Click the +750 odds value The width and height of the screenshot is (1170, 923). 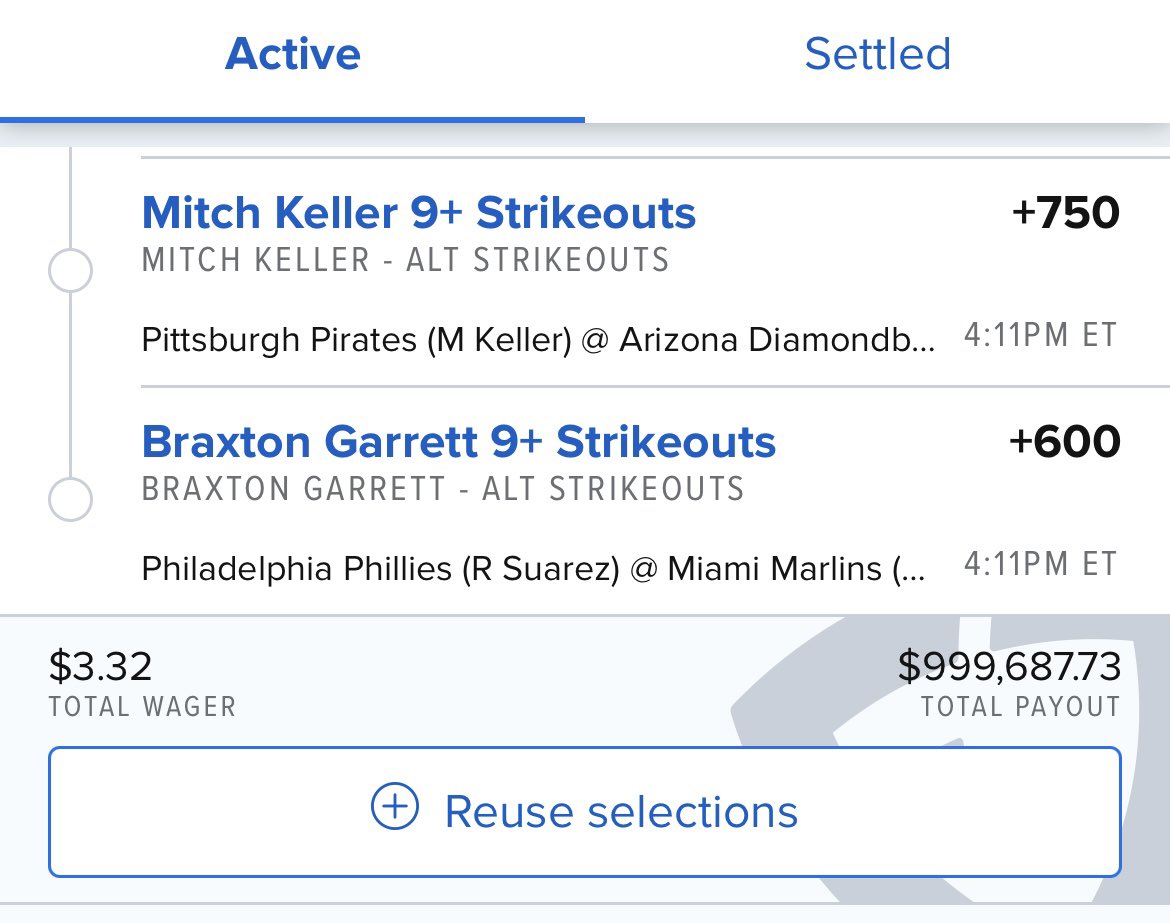click(x=1066, y=213)
